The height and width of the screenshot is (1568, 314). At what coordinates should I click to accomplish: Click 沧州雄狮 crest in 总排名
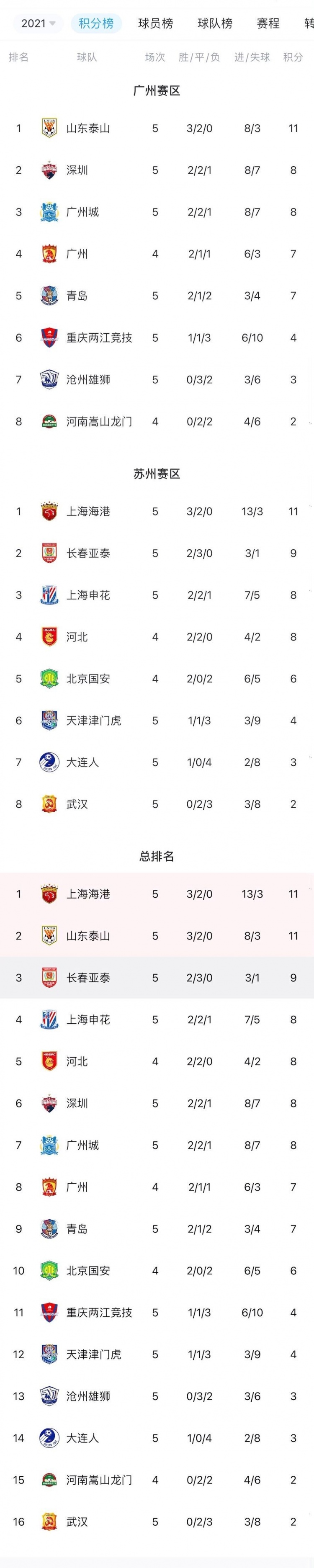click(x=49, y=1396)
